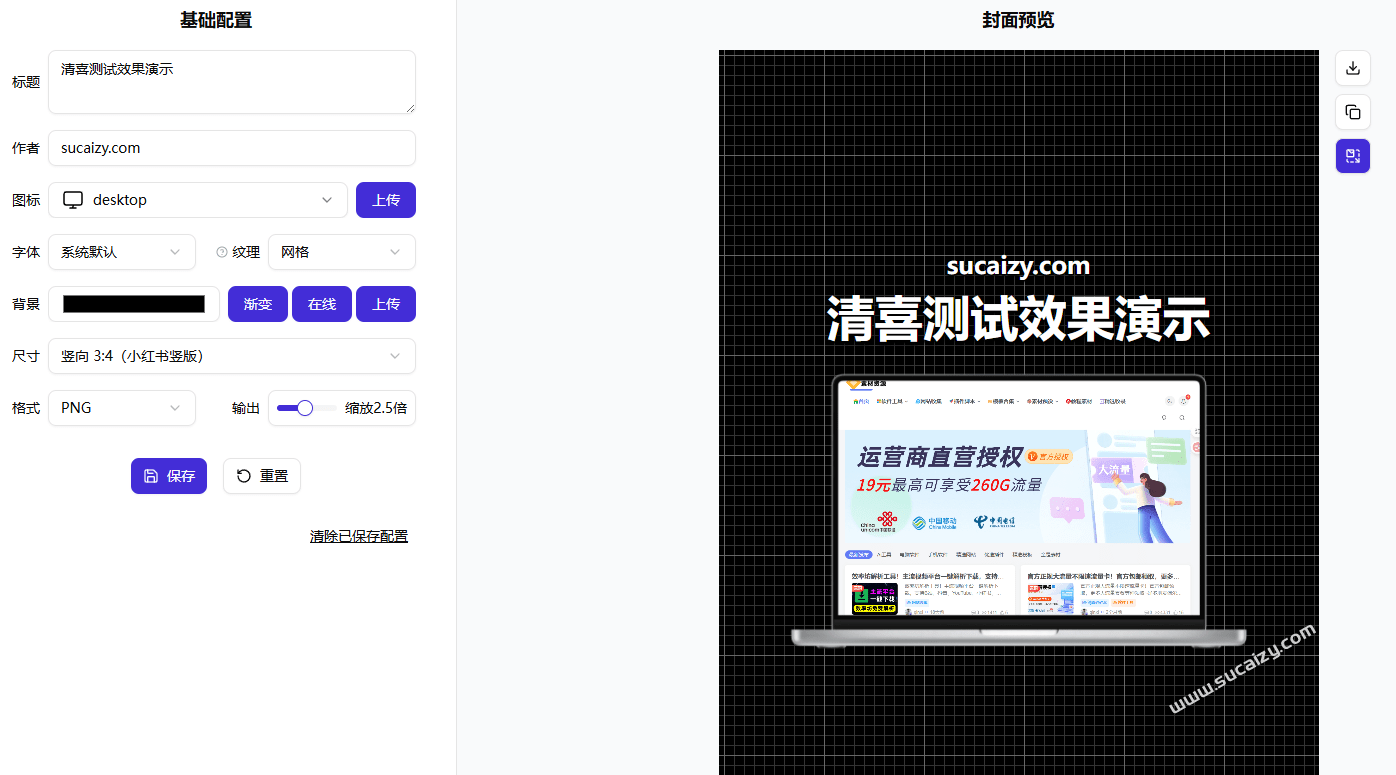Click 上传 to upload a custom icon

[x=385, y=199]
